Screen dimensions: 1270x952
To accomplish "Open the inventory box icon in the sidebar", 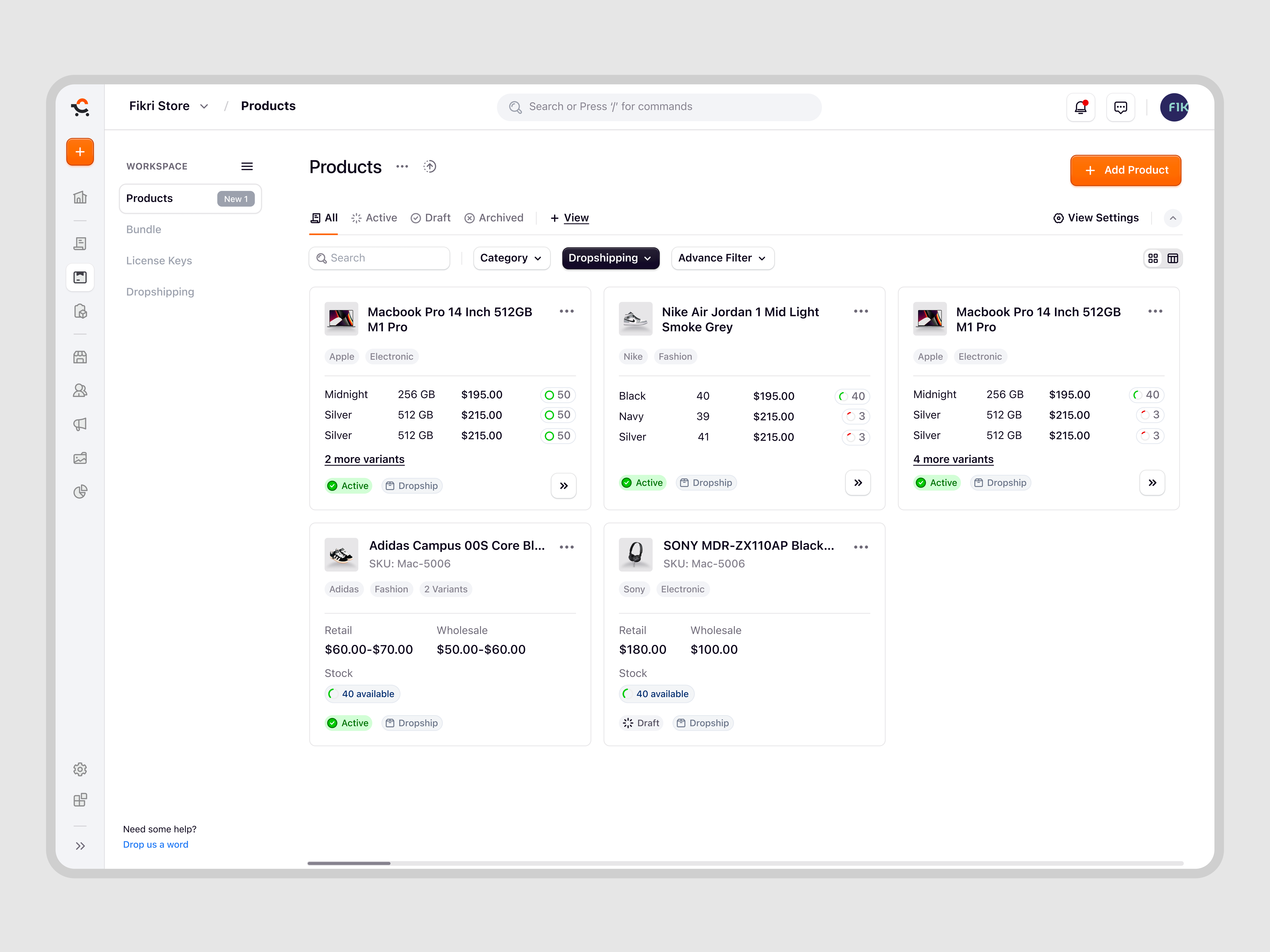I will [80, 312].
